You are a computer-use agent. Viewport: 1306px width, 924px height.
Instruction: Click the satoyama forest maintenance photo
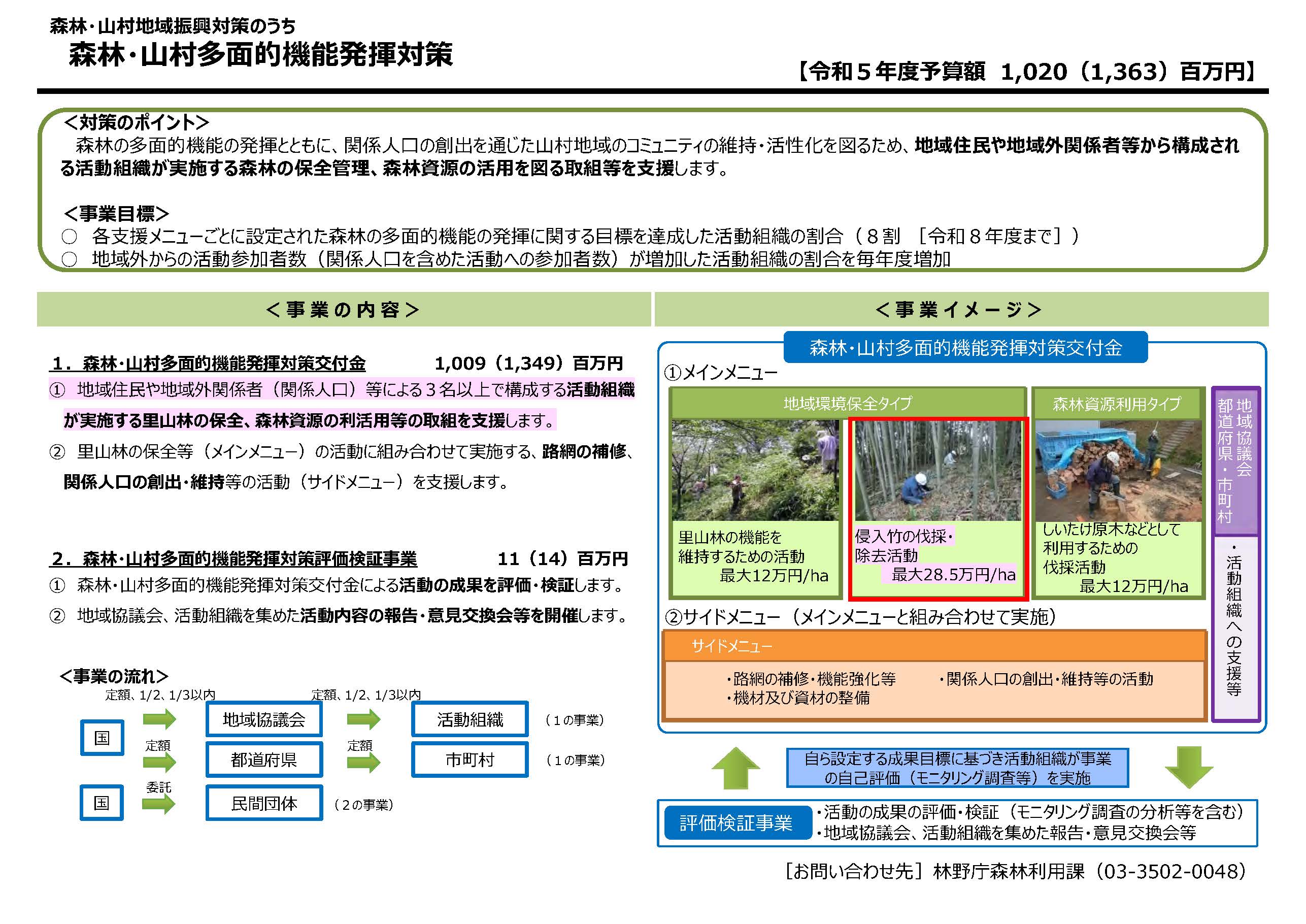pos(755,470)
